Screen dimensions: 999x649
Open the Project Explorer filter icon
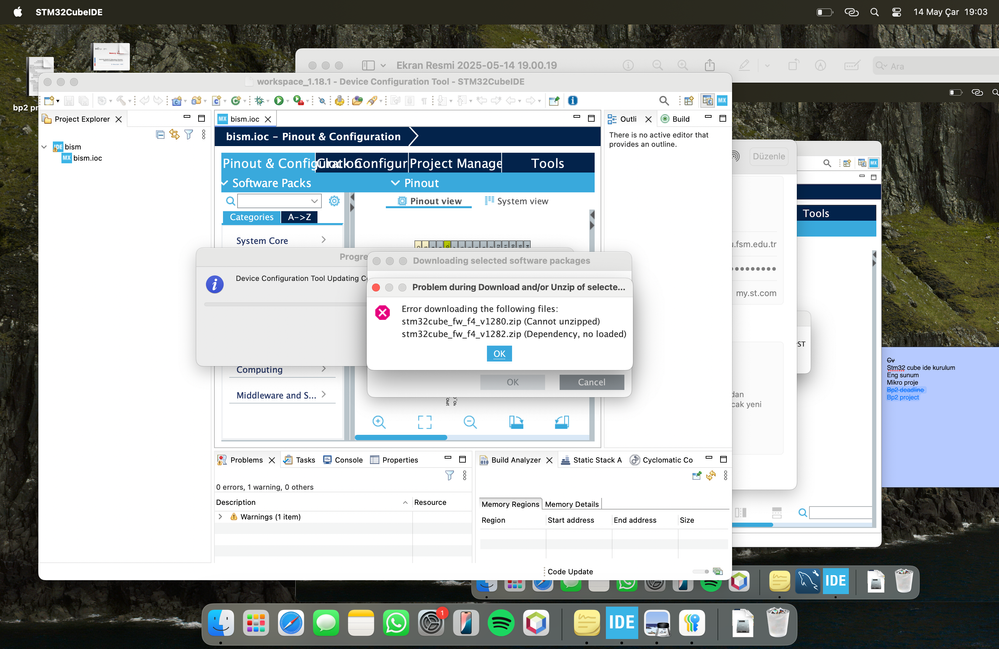[x=189, y=134]
